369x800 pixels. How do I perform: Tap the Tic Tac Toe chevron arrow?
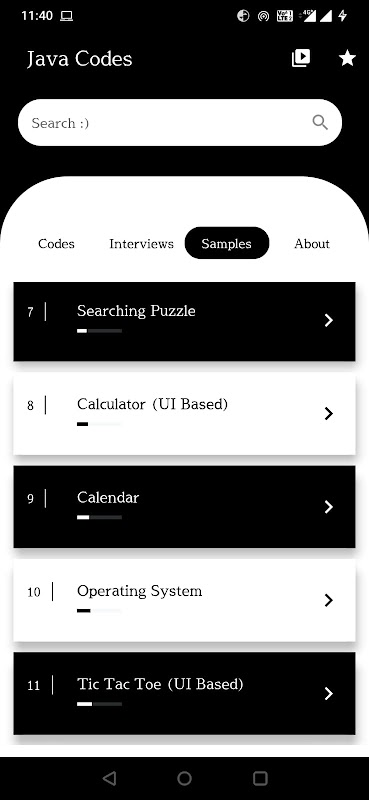[x=329, y=693]
